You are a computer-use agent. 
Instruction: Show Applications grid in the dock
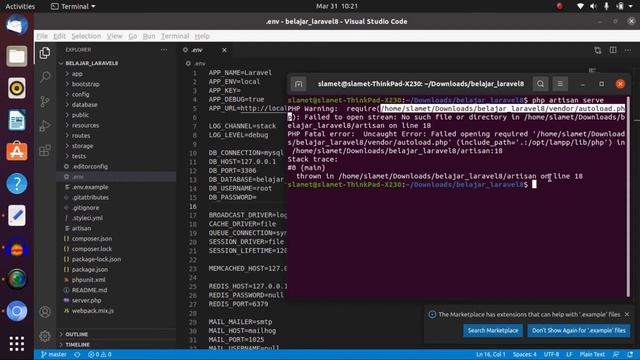point(17,344)
